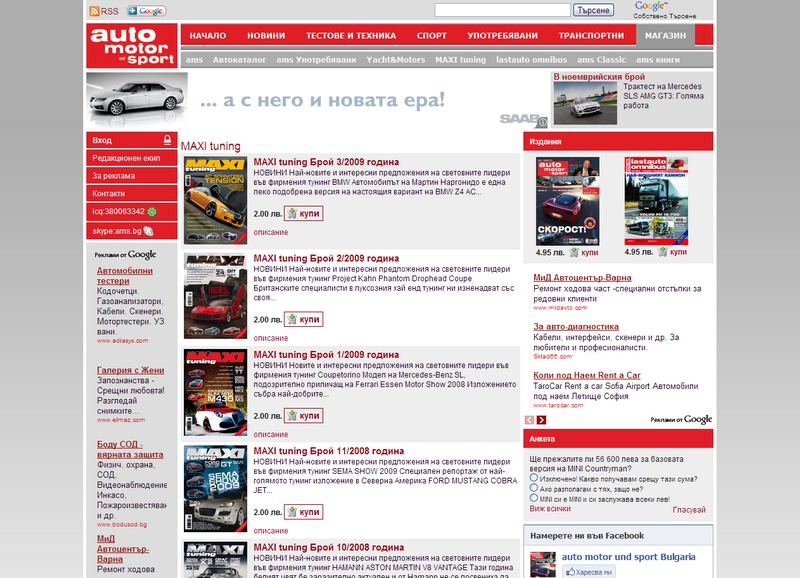Buy MAXI tuning Брой 3/2009
800x578 pixels.
[304, 213]
